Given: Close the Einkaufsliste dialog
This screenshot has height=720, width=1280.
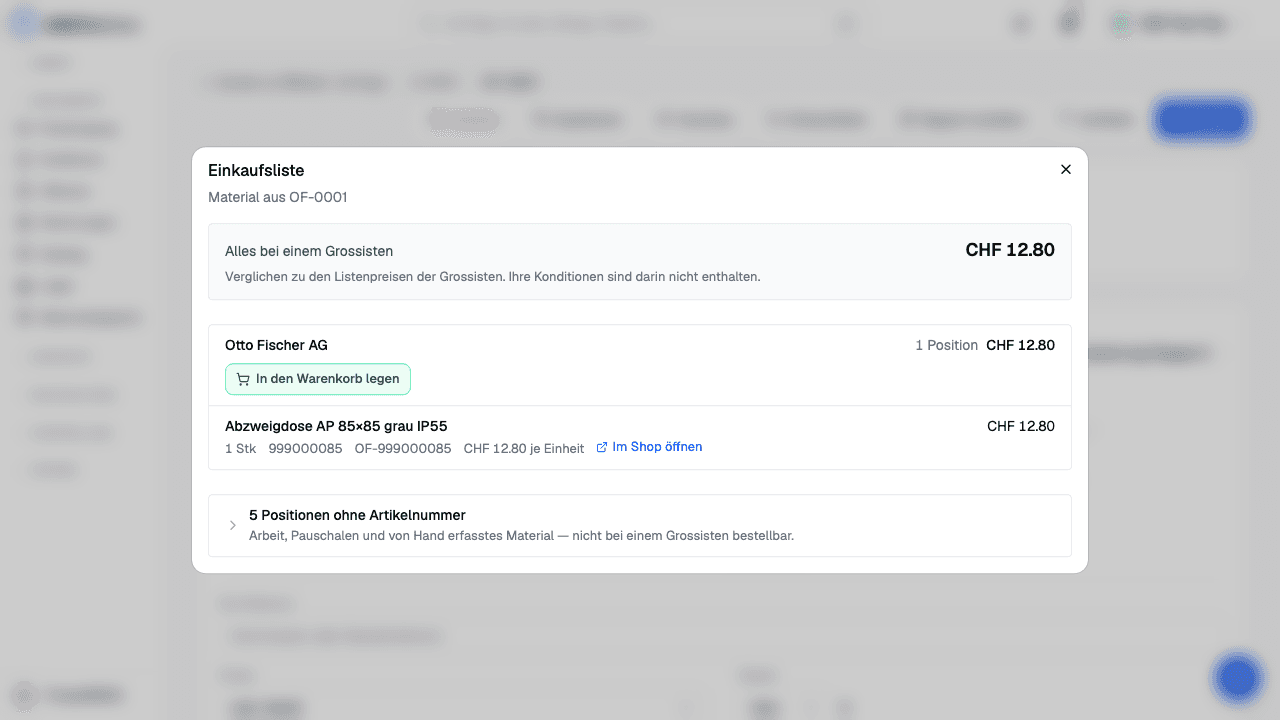Looking at the screenshot, I should pyautogui.click(x=1066, y=169).
